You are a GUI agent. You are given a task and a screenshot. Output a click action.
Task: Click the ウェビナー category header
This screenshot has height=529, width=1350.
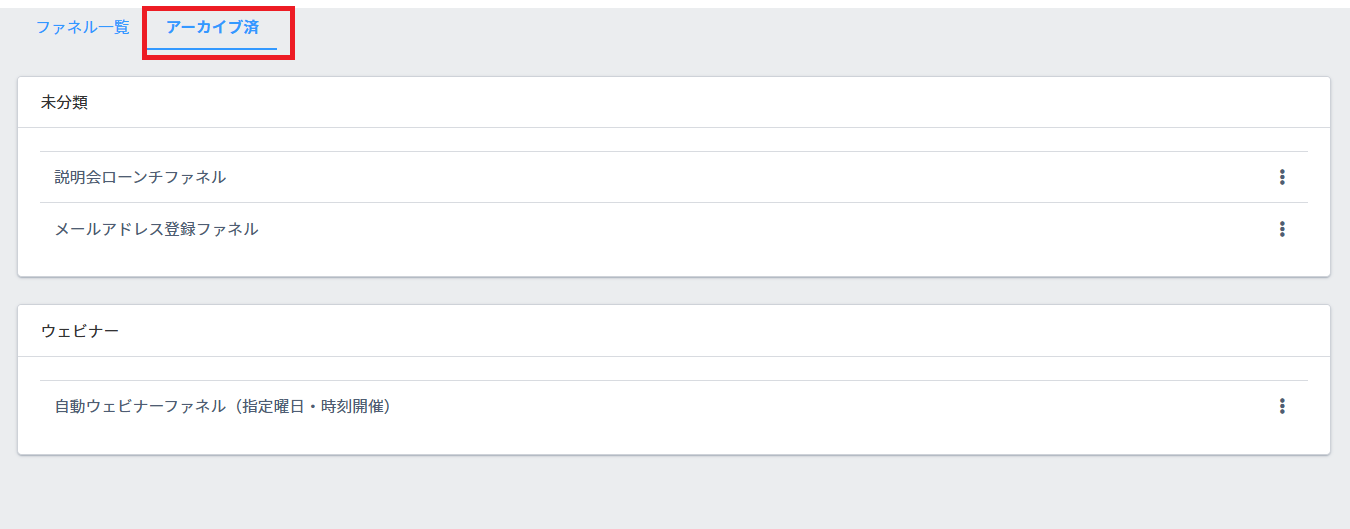click(80, 331)
